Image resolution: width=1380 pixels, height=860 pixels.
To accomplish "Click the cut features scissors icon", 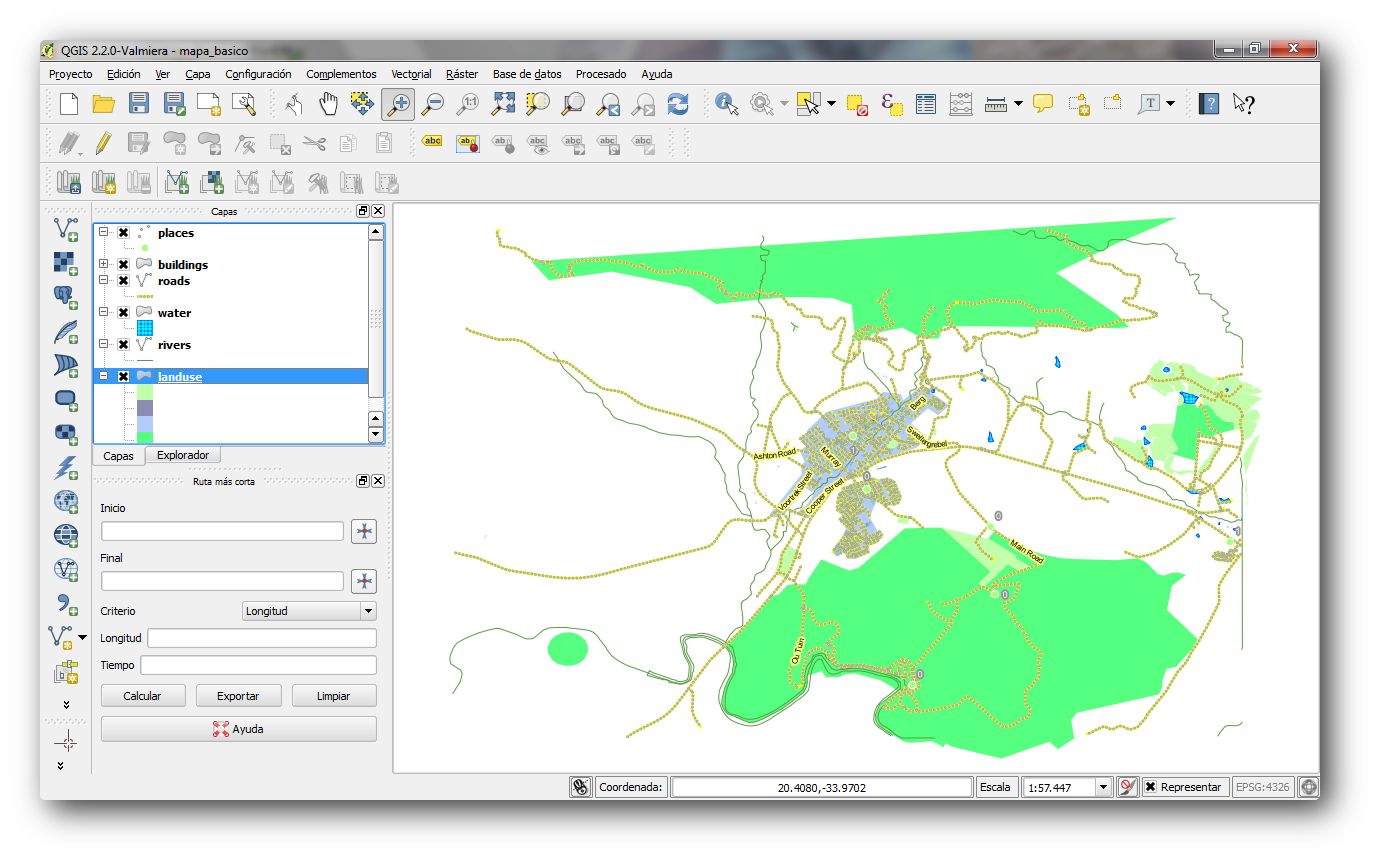I will [x=314, y=143].
